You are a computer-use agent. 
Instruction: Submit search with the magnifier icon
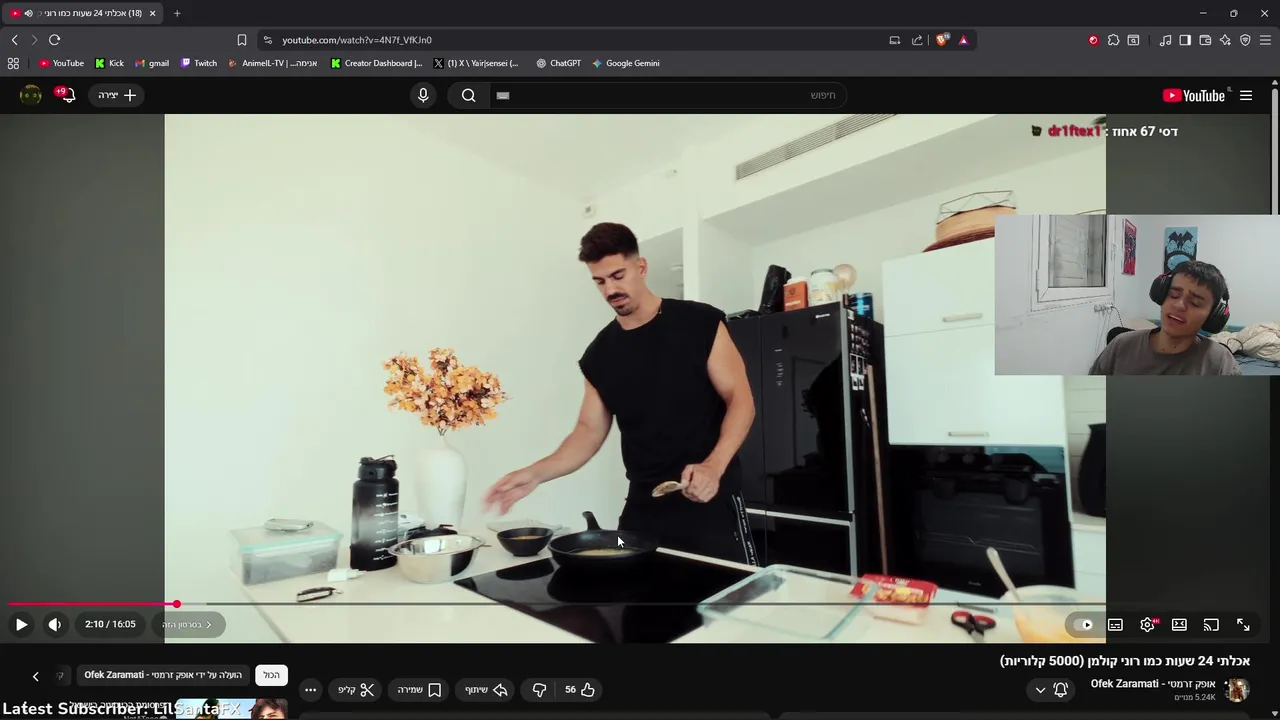coord(469,95)
